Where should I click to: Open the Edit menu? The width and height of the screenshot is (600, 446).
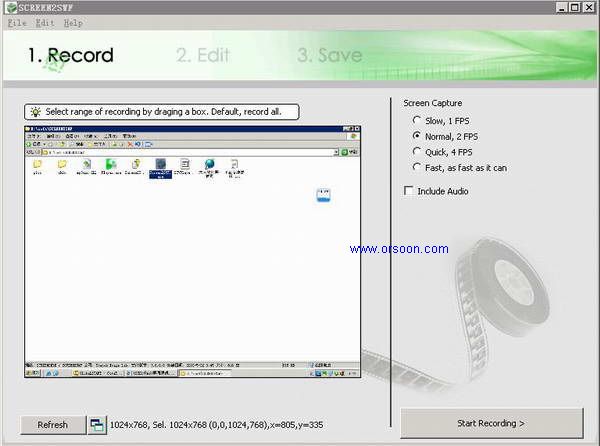point(44,22)
